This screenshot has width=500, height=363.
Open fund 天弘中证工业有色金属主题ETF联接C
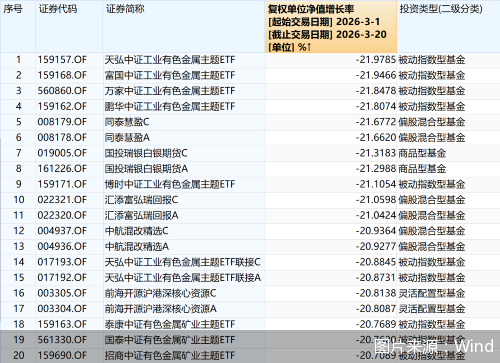[x=183, y=262]
